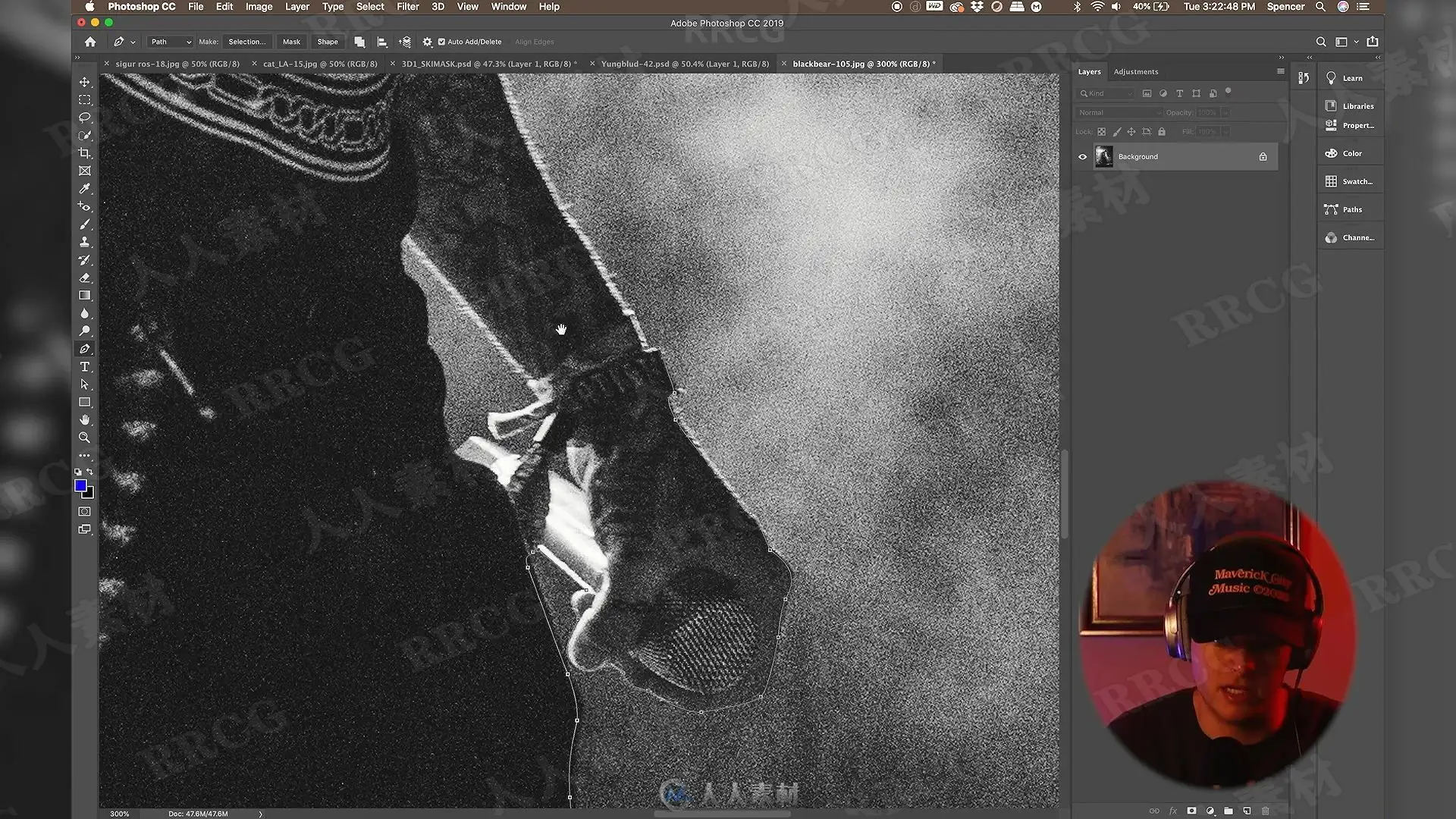1456x819 pixels.
Task: Select the Path Selection tool
Action: coord(85,384)
